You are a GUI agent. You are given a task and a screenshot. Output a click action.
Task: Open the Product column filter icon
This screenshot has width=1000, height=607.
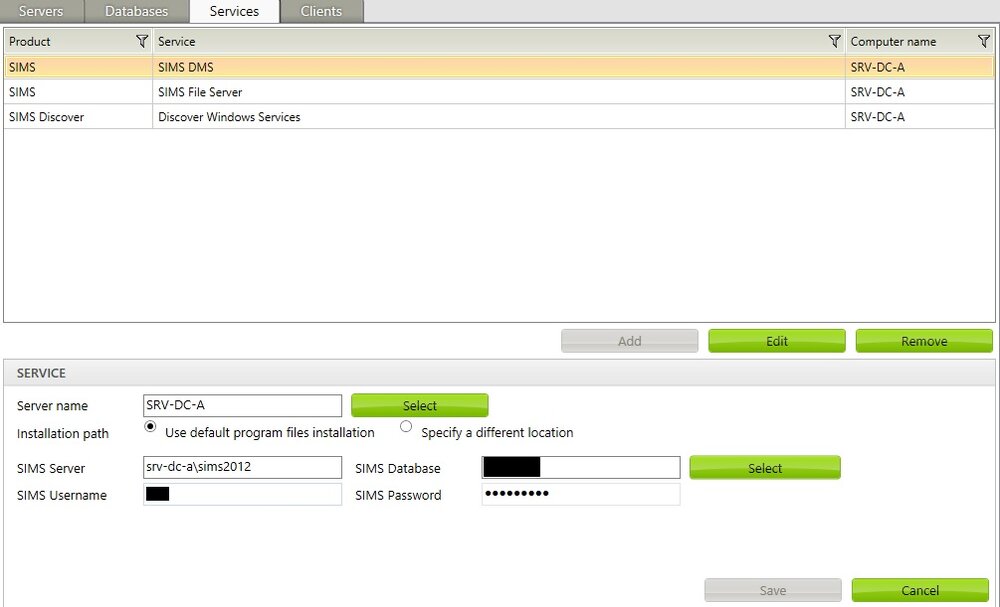[x=142, y=41]
